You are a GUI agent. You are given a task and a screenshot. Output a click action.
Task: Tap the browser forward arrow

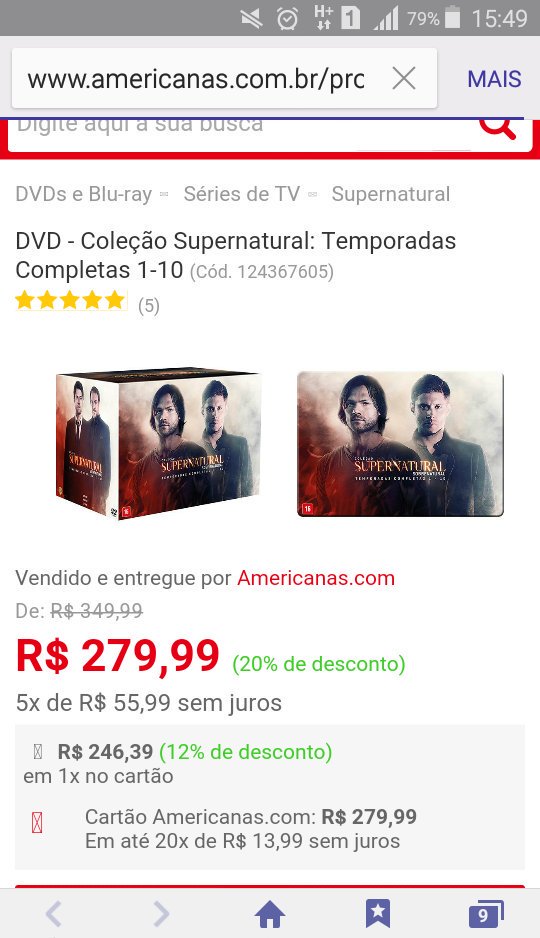point(161,914)
